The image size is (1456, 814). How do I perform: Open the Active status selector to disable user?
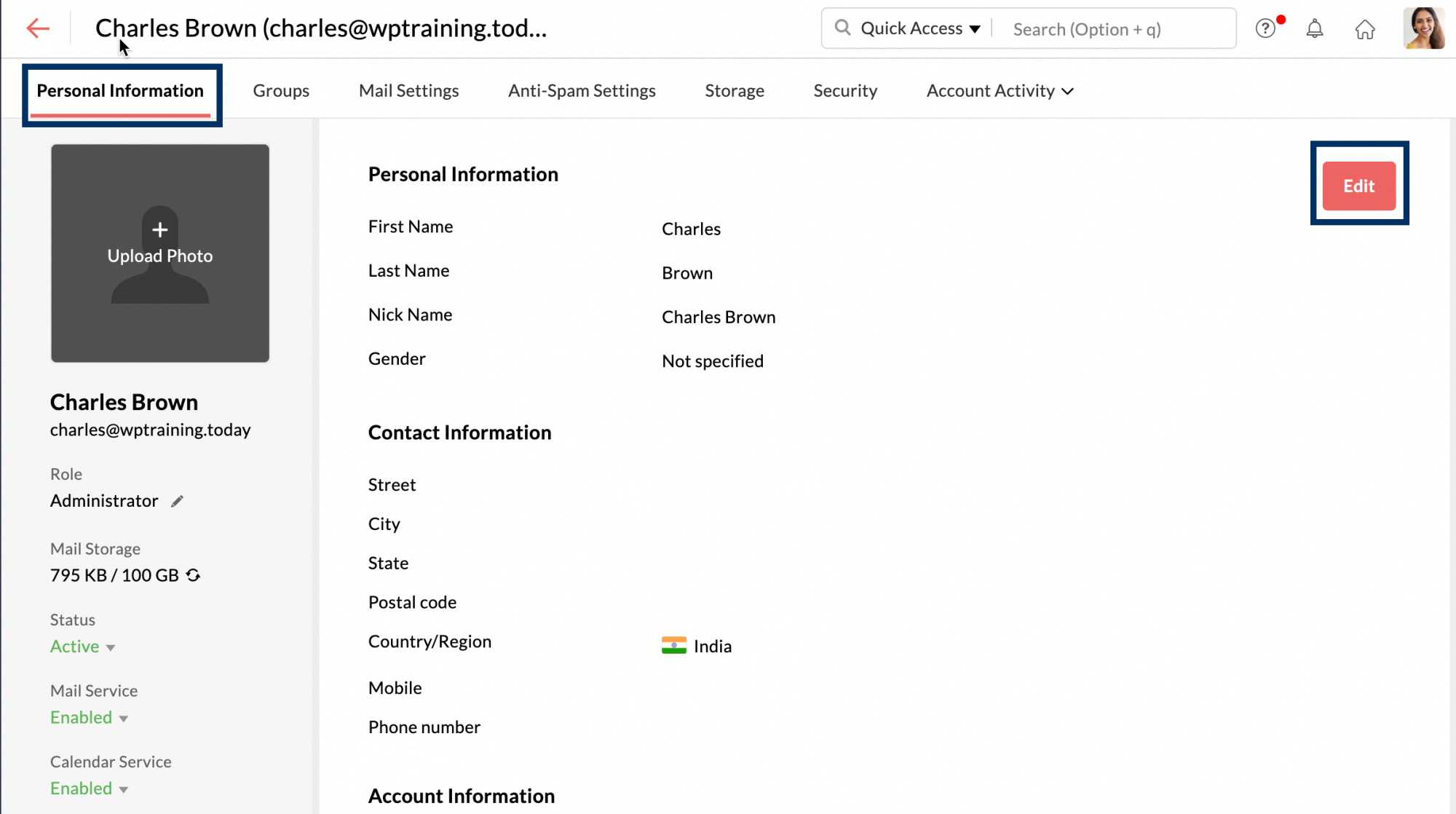click(82, 647)
